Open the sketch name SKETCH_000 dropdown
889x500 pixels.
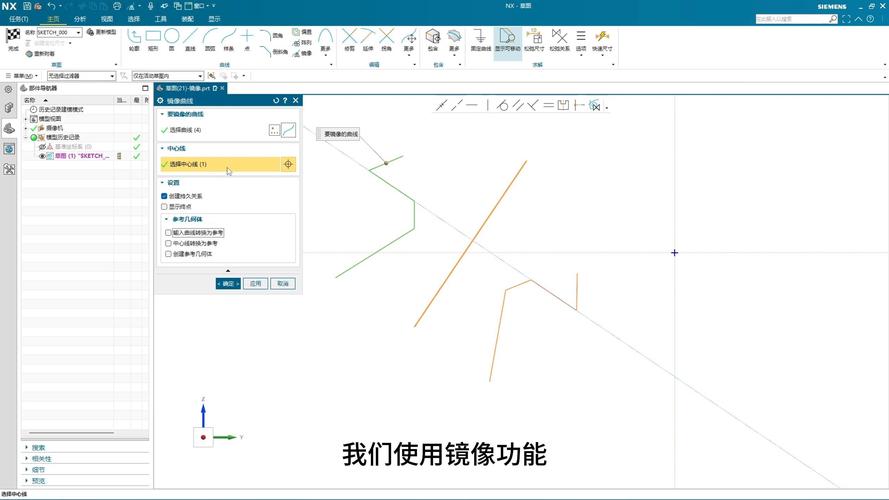pos(79,33)
